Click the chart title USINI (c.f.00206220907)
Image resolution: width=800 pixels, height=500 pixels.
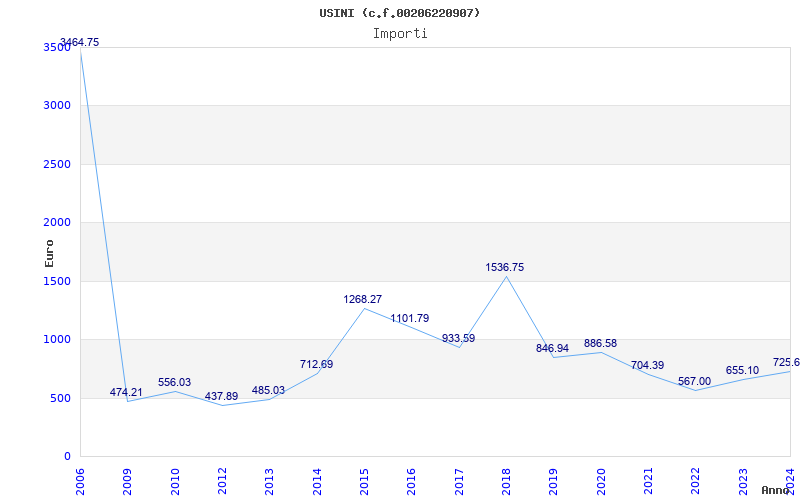(399, 13)
